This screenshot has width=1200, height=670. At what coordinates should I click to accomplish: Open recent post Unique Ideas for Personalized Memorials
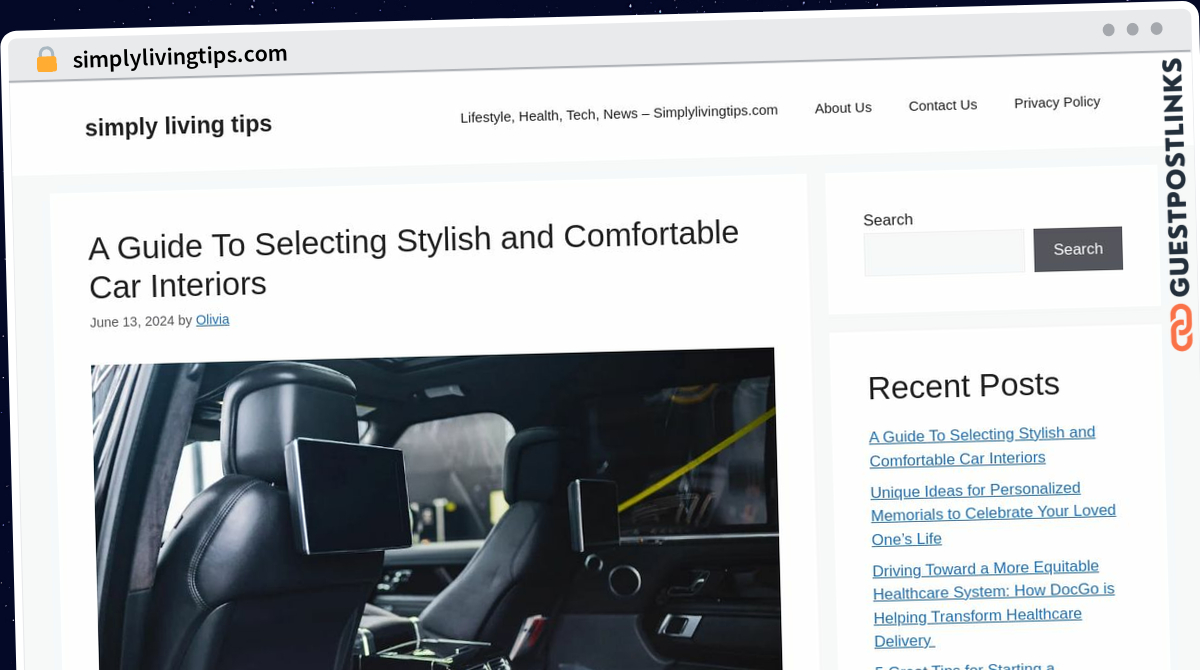(x=993, y=513)
